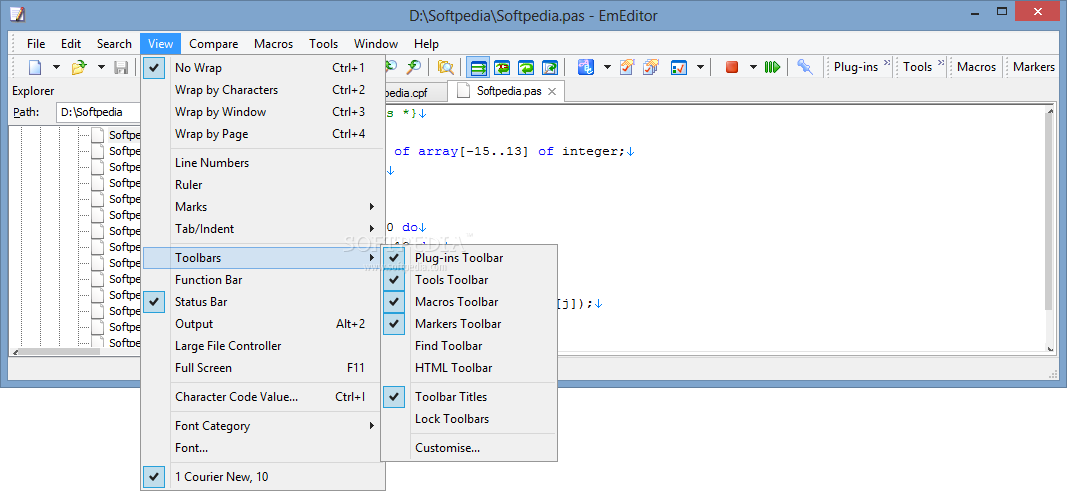Toggle the Status Bar menu option off

coord(263,302)
